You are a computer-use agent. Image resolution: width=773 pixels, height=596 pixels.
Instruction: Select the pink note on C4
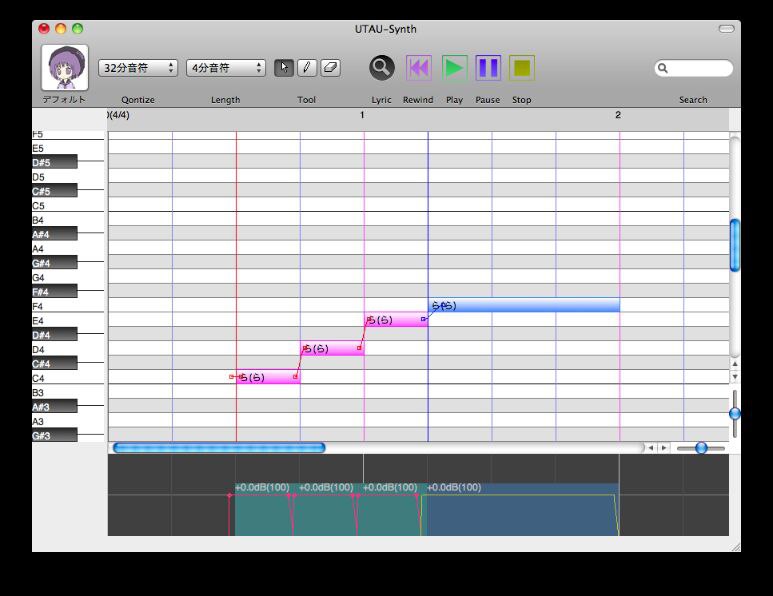coord(268,377)
